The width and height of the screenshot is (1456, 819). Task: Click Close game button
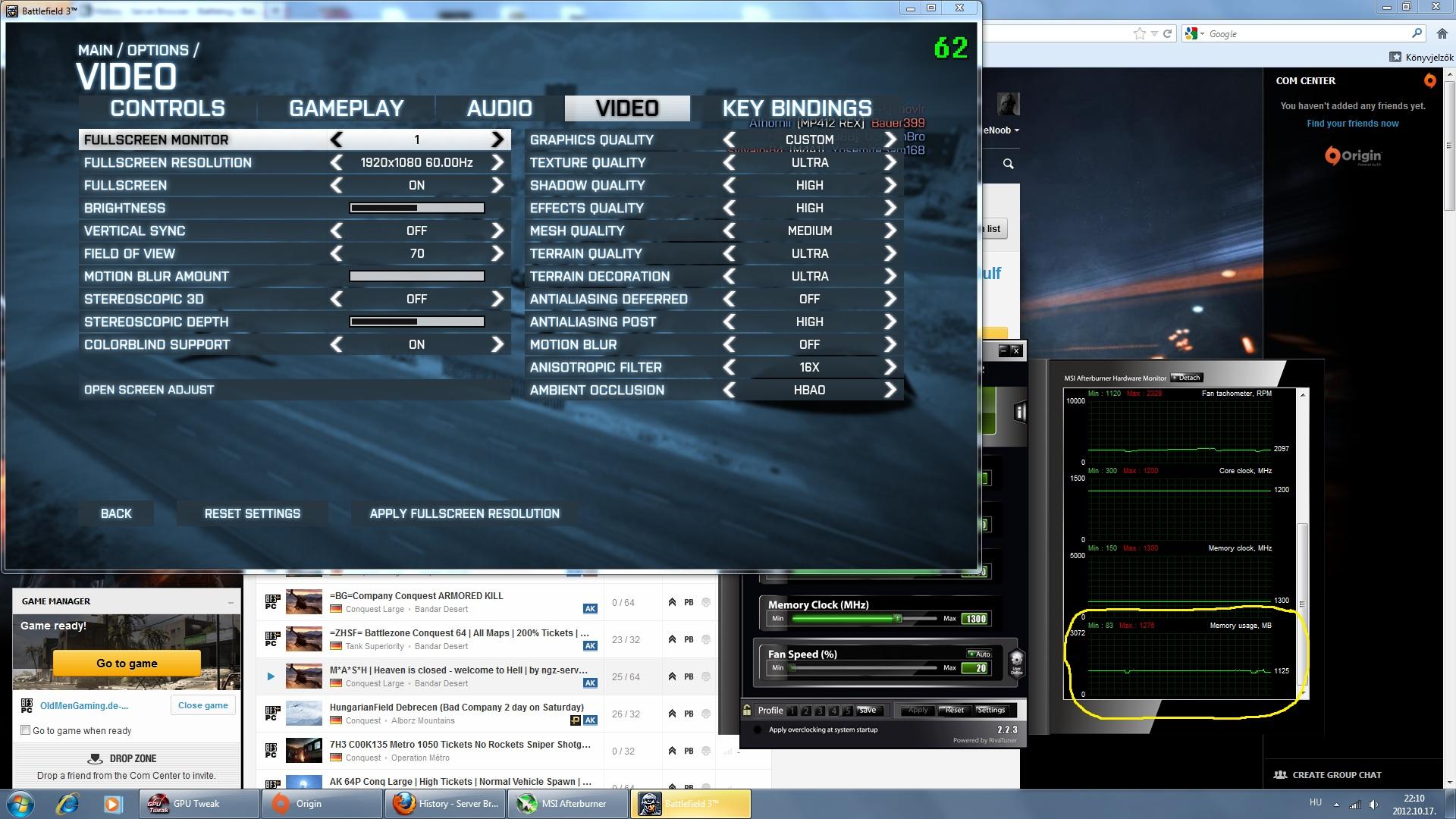pyautogui.click(x=202, y=705)
